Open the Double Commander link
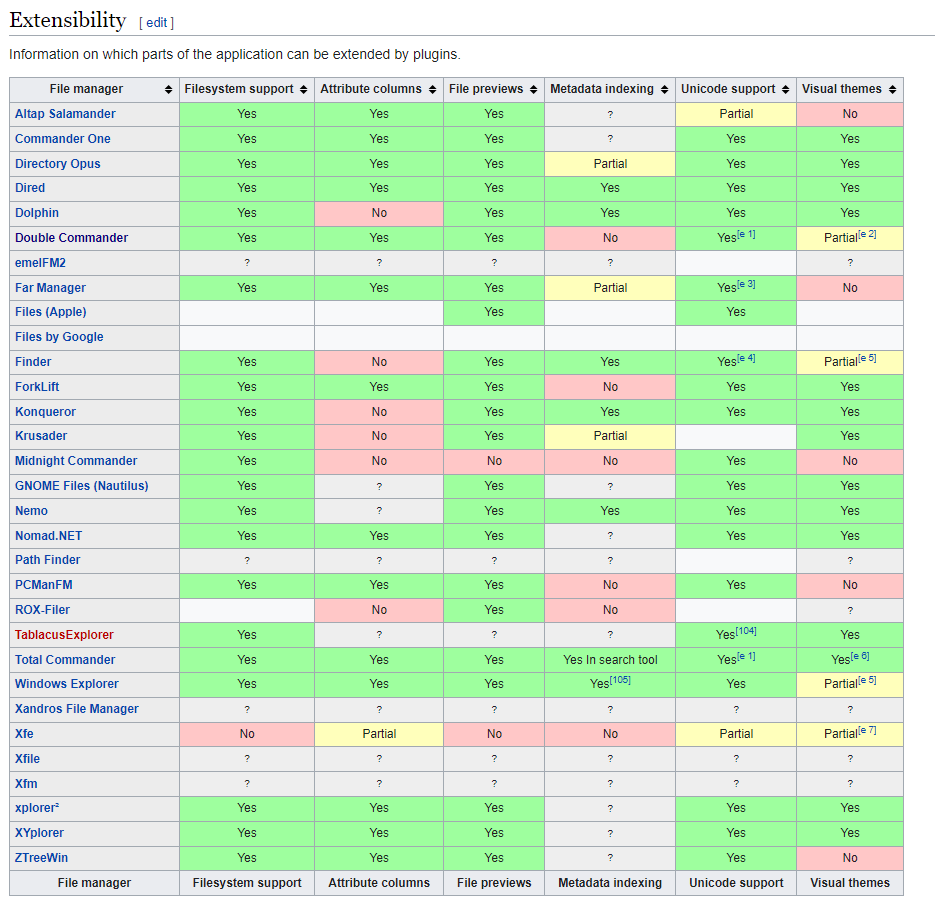Screen dimensions: 935x906 [71, 238]
